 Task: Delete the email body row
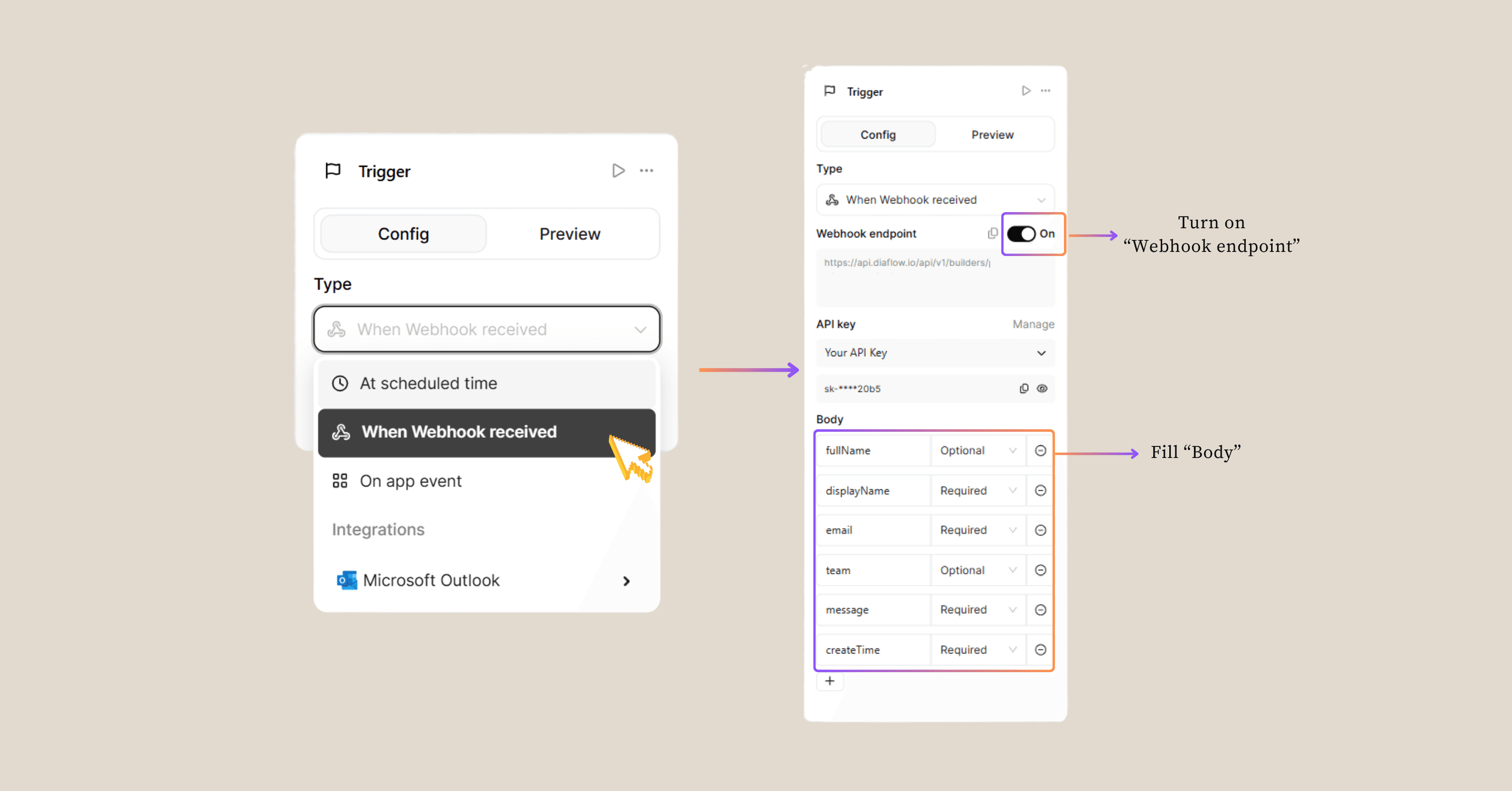click(1040, 531)
